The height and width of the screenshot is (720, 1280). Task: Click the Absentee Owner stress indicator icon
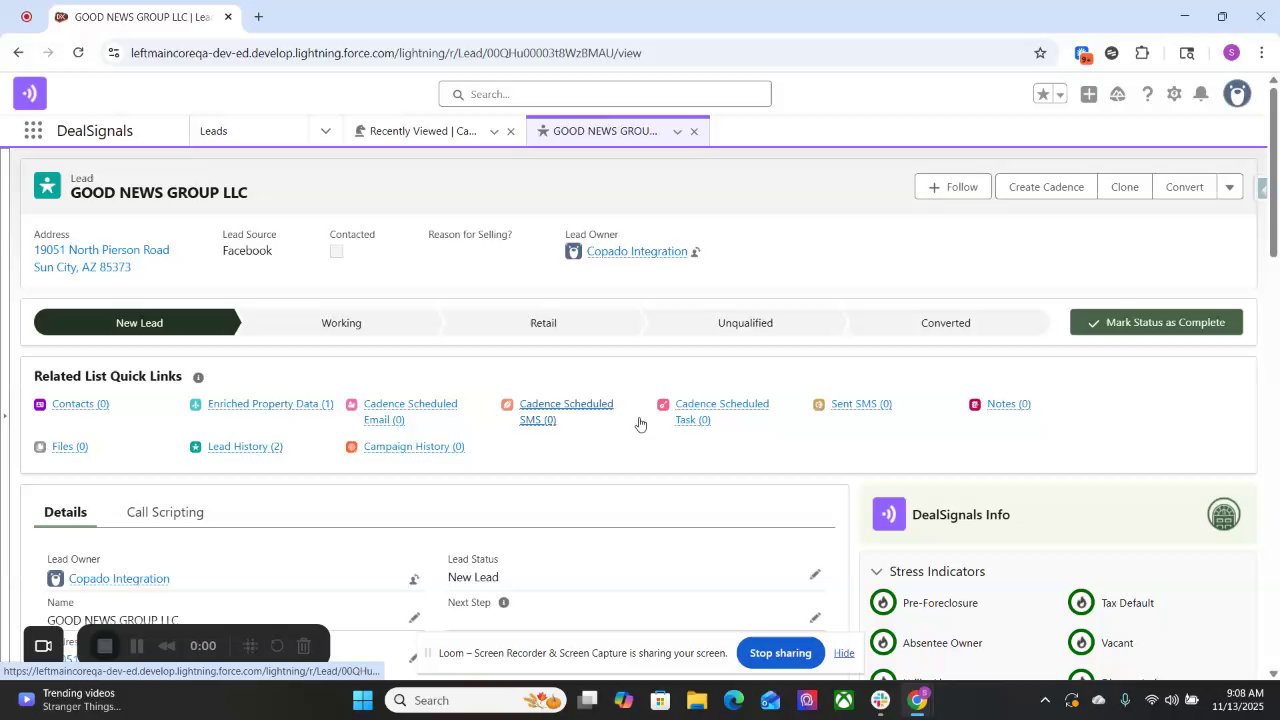click(x=883, y=643)
